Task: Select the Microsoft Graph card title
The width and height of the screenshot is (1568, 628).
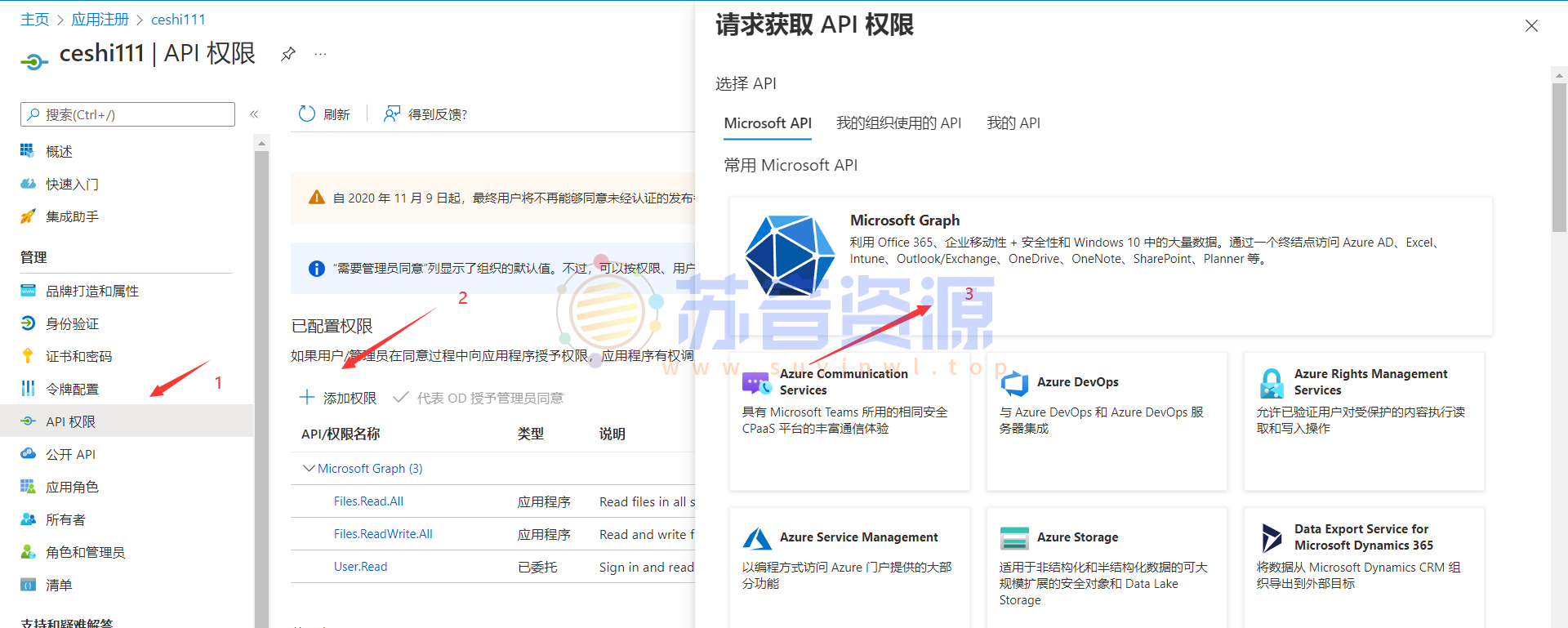Action: point(905,220)
